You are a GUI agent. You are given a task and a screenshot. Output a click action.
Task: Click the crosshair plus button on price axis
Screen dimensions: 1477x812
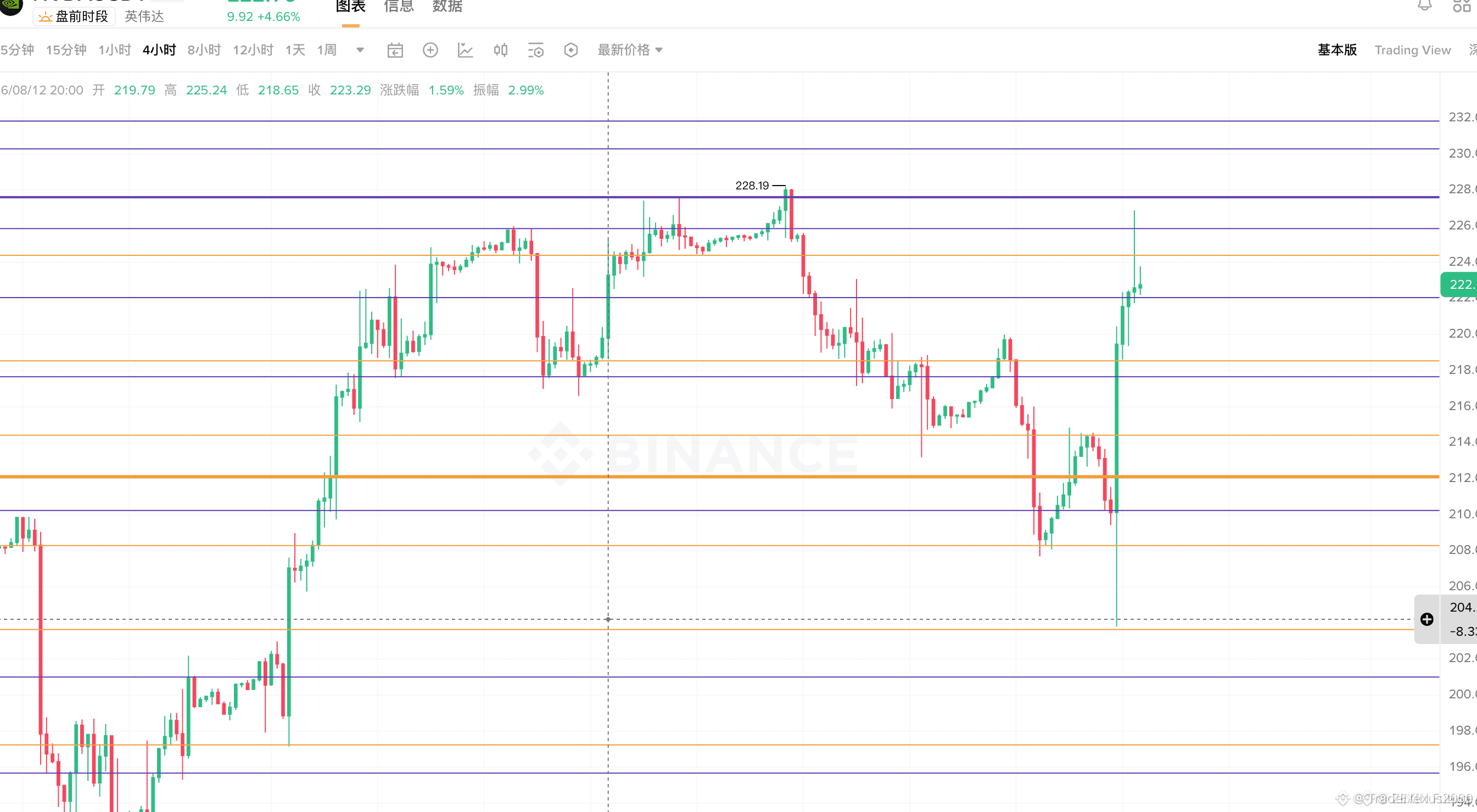pyautogui.click(x=1426, y=619)
